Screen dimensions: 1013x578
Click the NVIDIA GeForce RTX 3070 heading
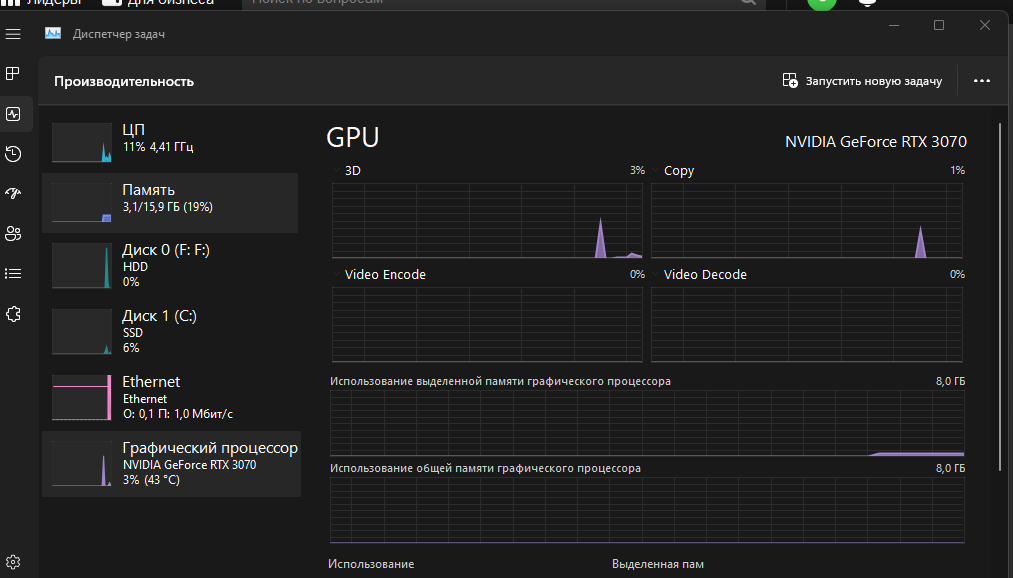coord(875,141)
